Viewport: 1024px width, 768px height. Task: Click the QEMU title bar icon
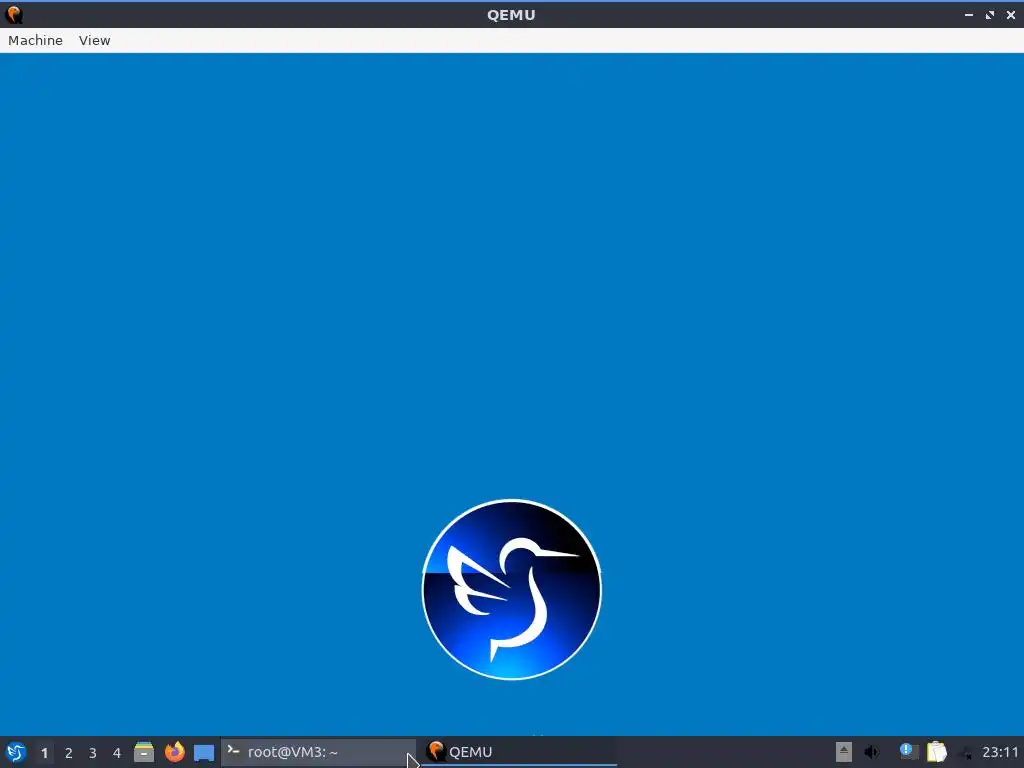pos(14,14)
